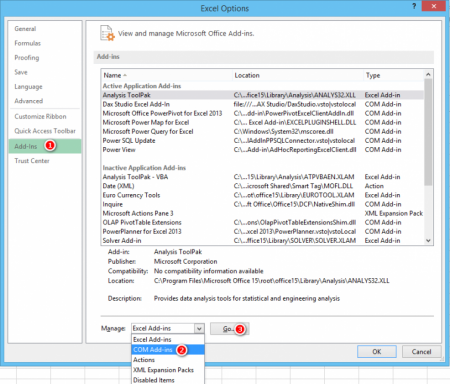Viewport: 450px width, 384px height.
Task: Close the Excel Options dialog
Action: coord(434,6)
